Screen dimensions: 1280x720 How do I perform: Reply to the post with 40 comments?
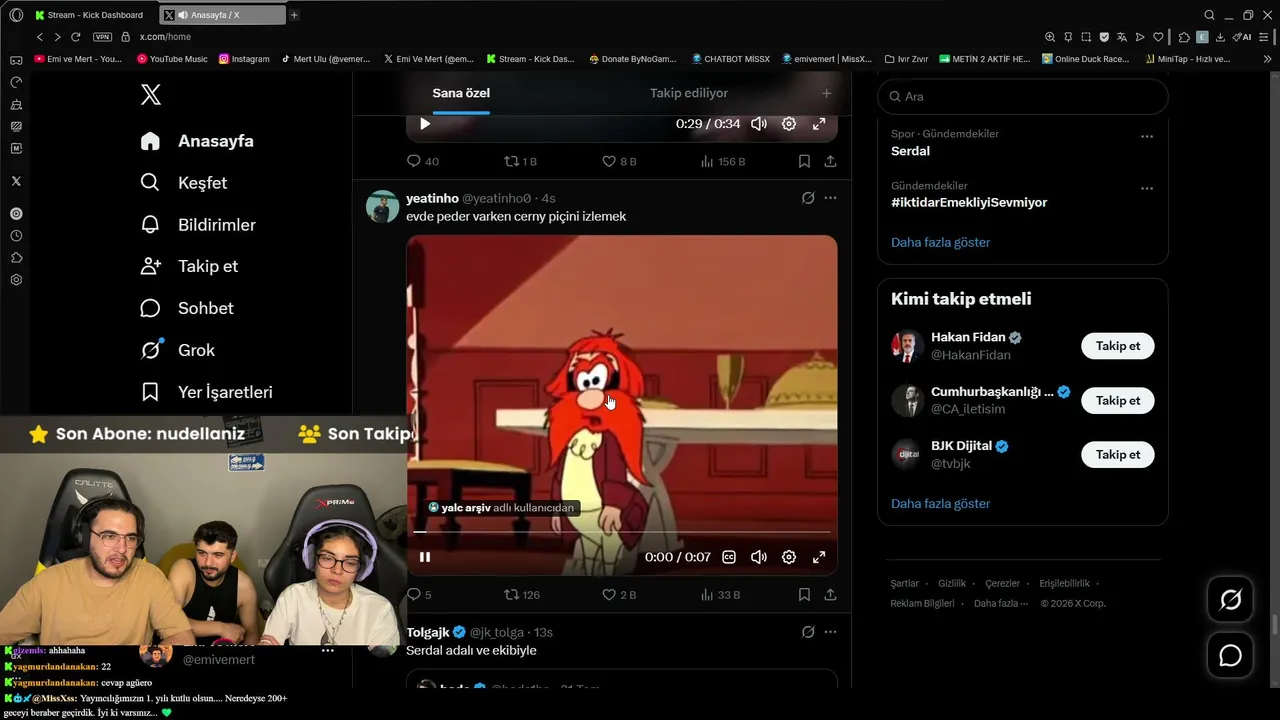(423, 161)
